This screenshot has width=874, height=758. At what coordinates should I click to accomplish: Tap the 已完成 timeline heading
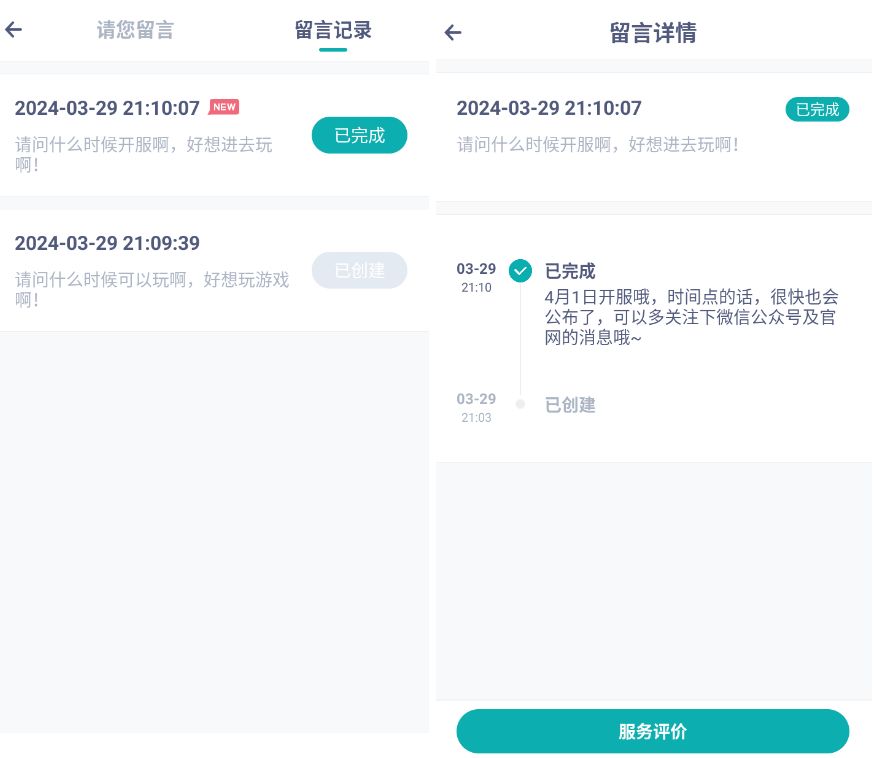click(x=570, y=271)
